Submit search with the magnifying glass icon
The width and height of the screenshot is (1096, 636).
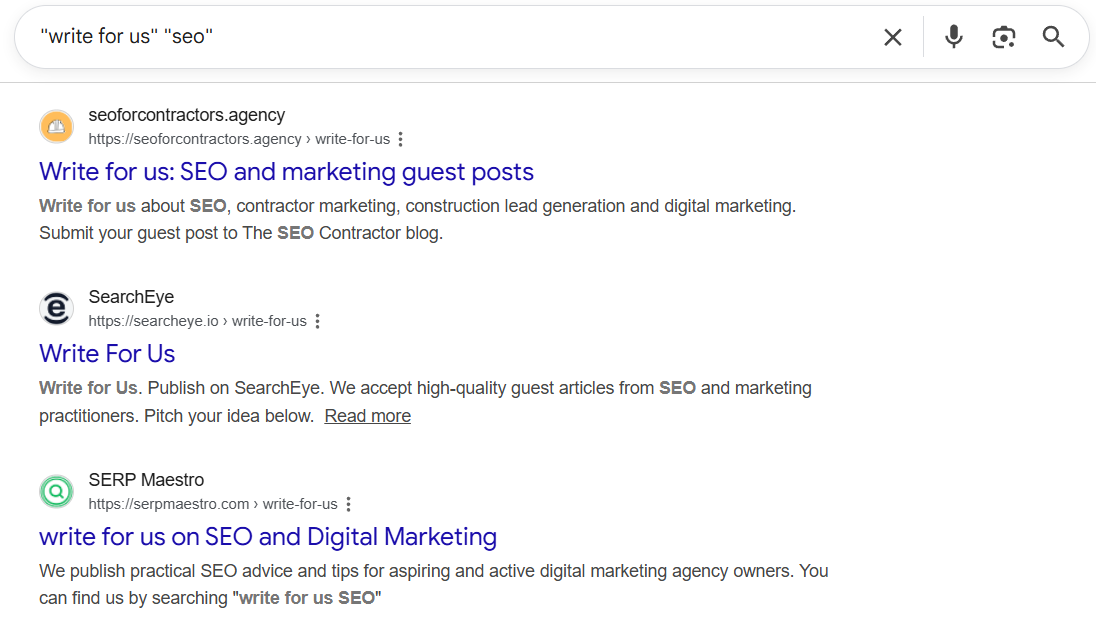tap(1053, 37)
